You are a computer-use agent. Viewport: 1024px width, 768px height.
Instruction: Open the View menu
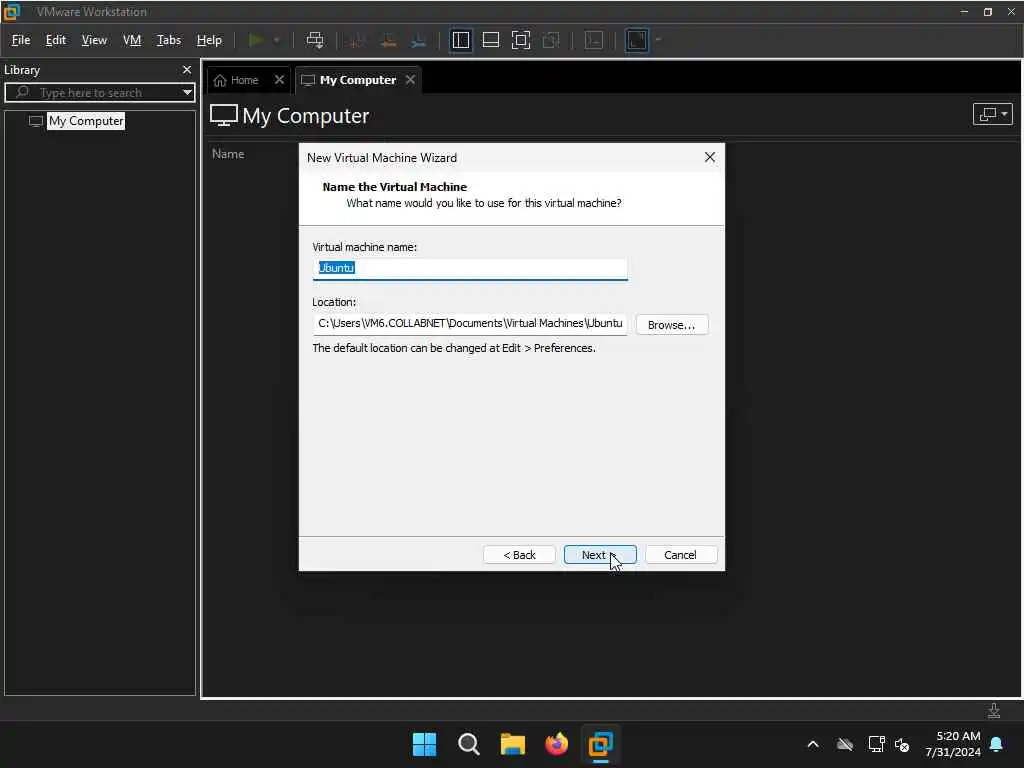(94, 40)
